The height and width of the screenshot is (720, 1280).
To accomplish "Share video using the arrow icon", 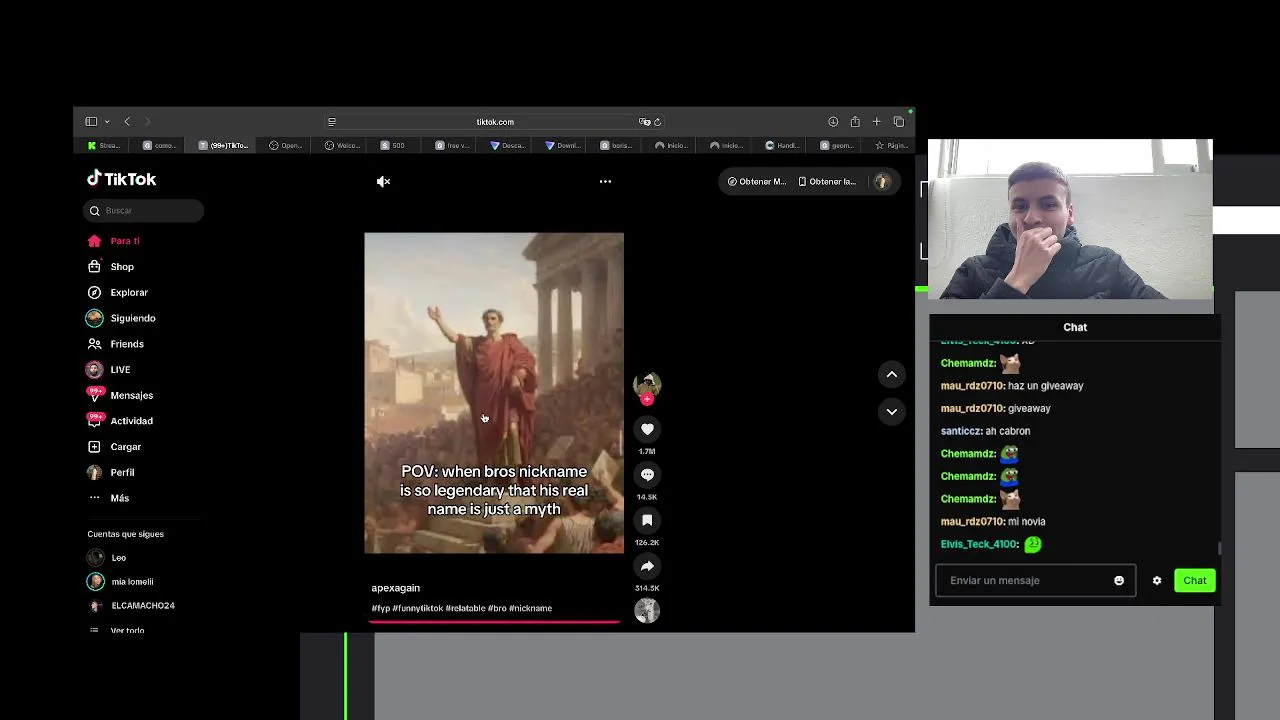I will (647, 566).
